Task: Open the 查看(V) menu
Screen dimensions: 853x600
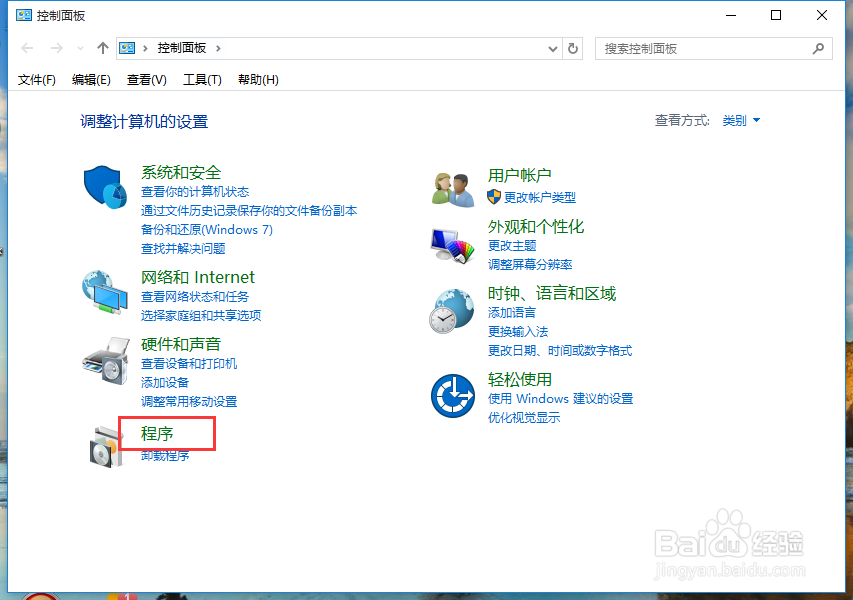Action: coord(146,80)
